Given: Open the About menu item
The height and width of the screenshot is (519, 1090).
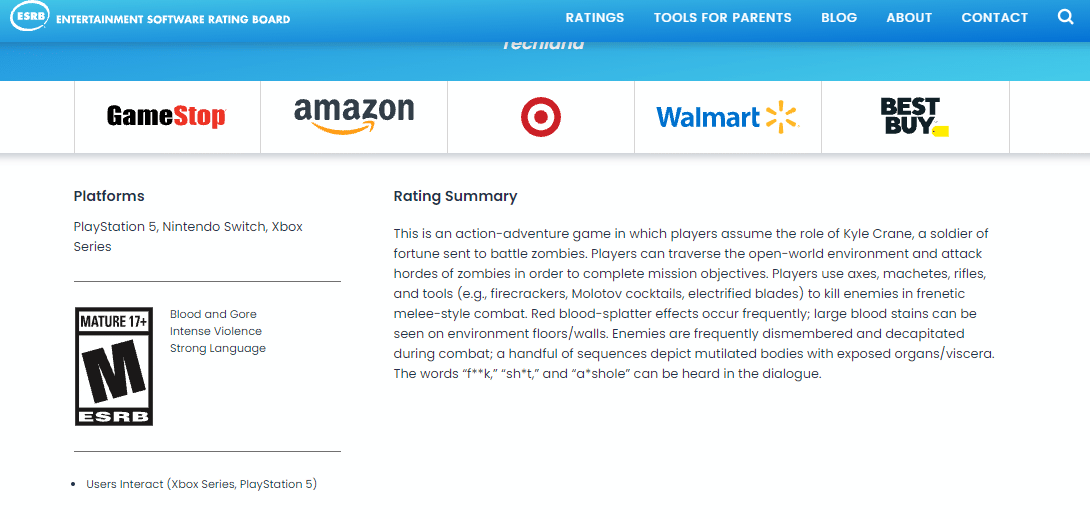Looking at the screenshot, I should 909,18.
